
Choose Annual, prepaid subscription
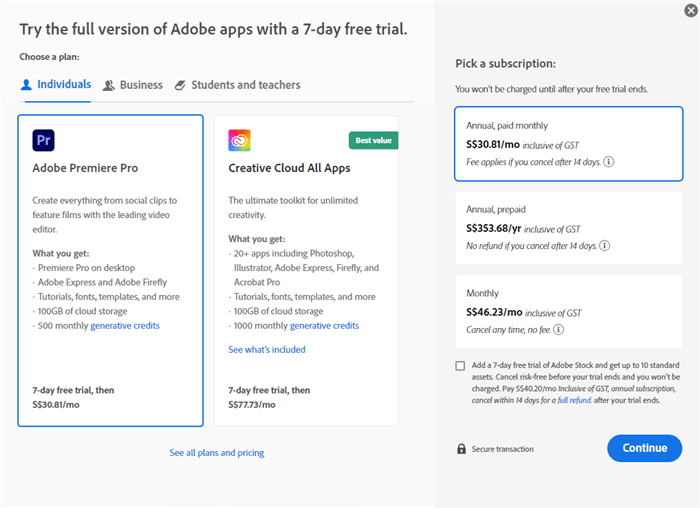tap(568, 228)
